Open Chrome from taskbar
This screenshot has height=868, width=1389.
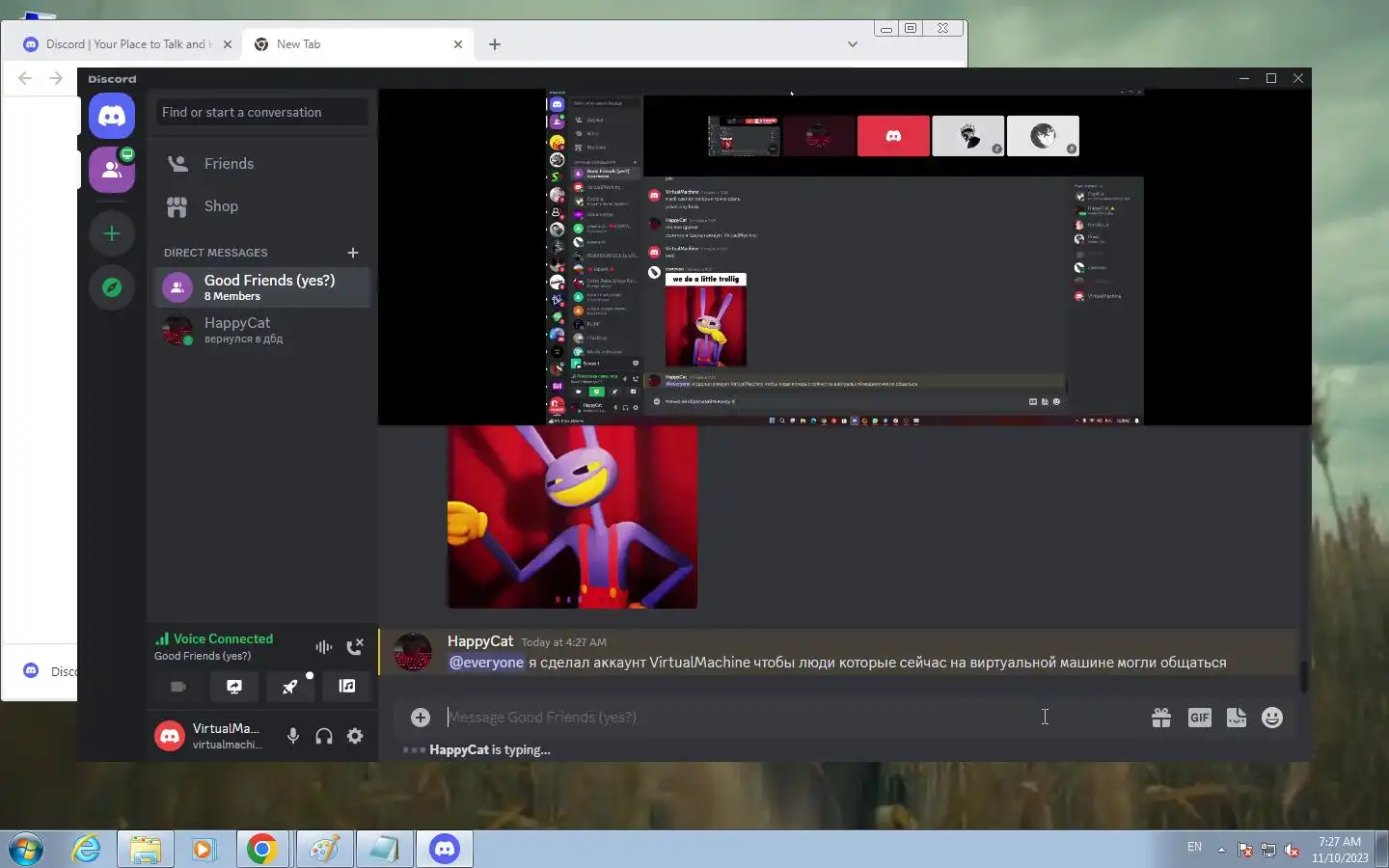click(262, 850)
